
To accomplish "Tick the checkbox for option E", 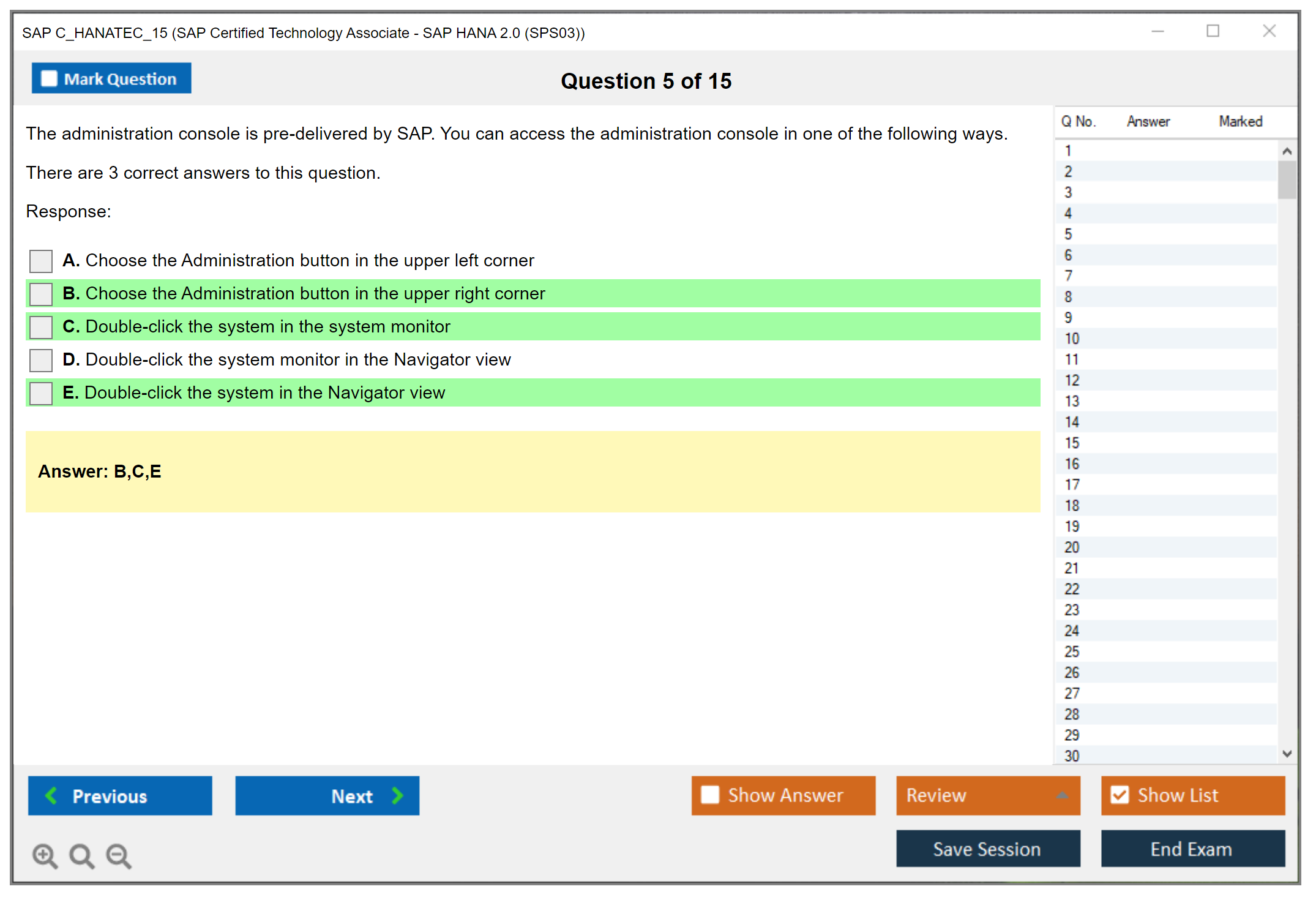I will click(x=41, y=393).
